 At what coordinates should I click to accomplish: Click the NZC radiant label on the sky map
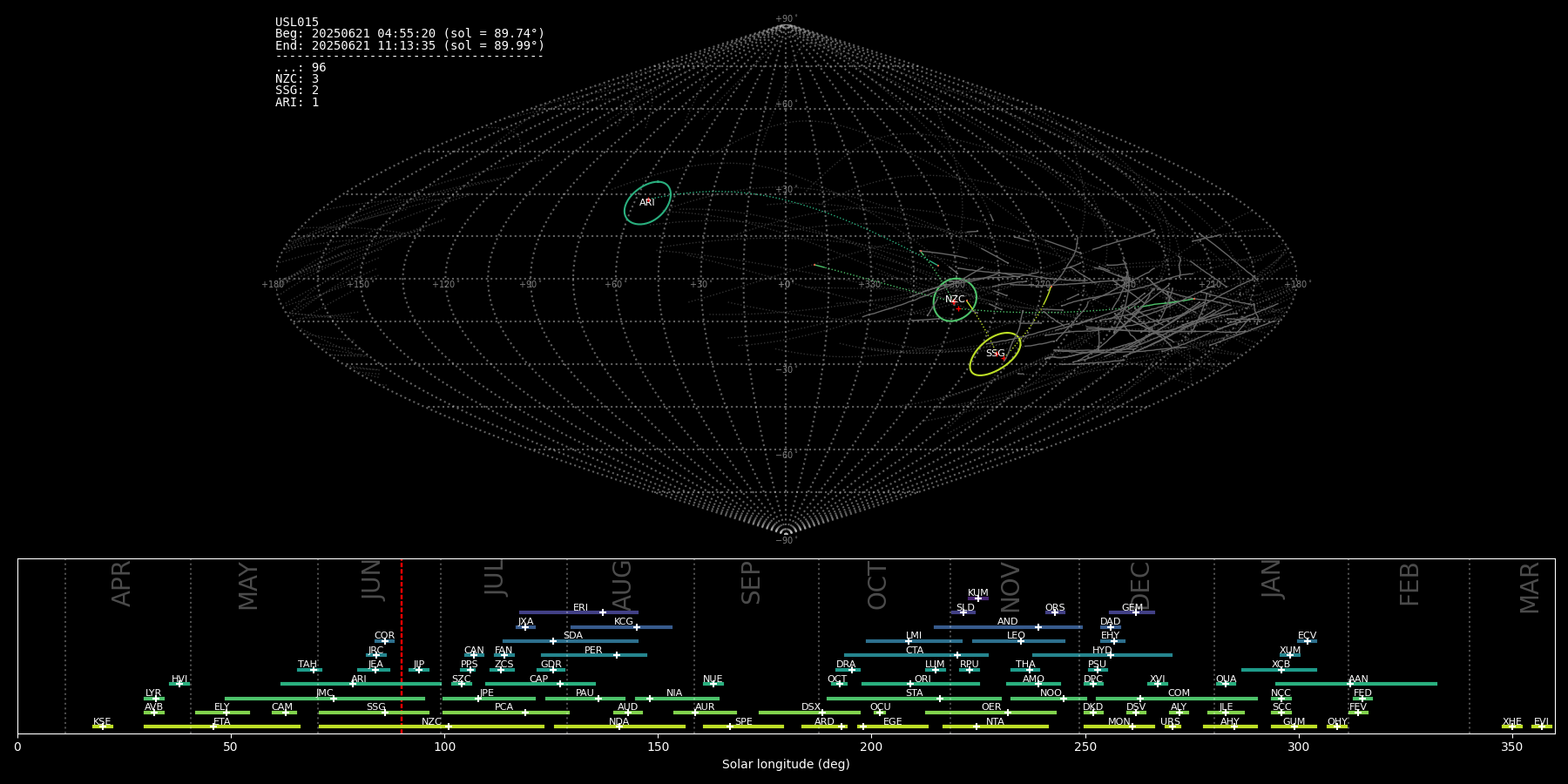click(955, 300)
